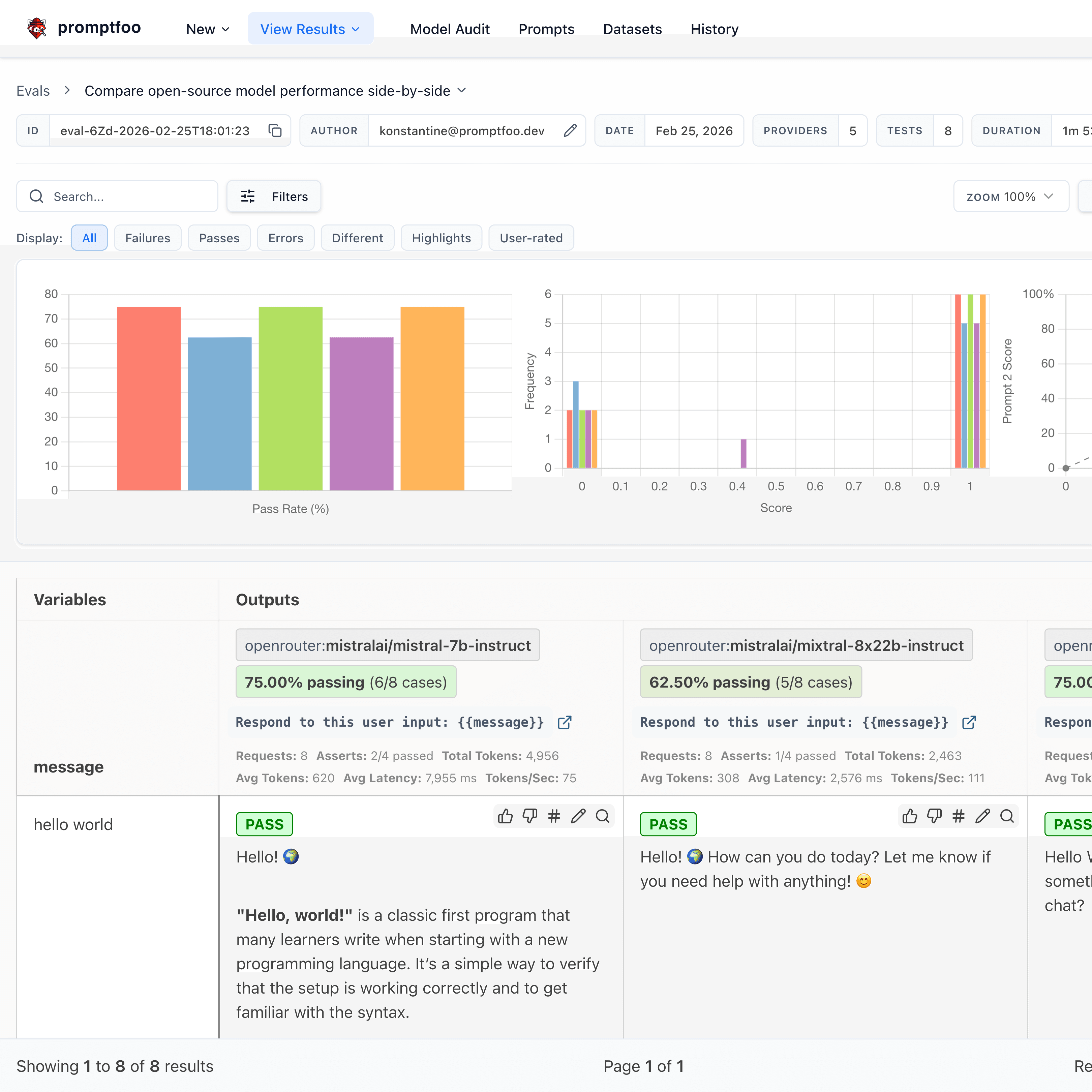Edit the author with the pencil icon

pos(570,130)
